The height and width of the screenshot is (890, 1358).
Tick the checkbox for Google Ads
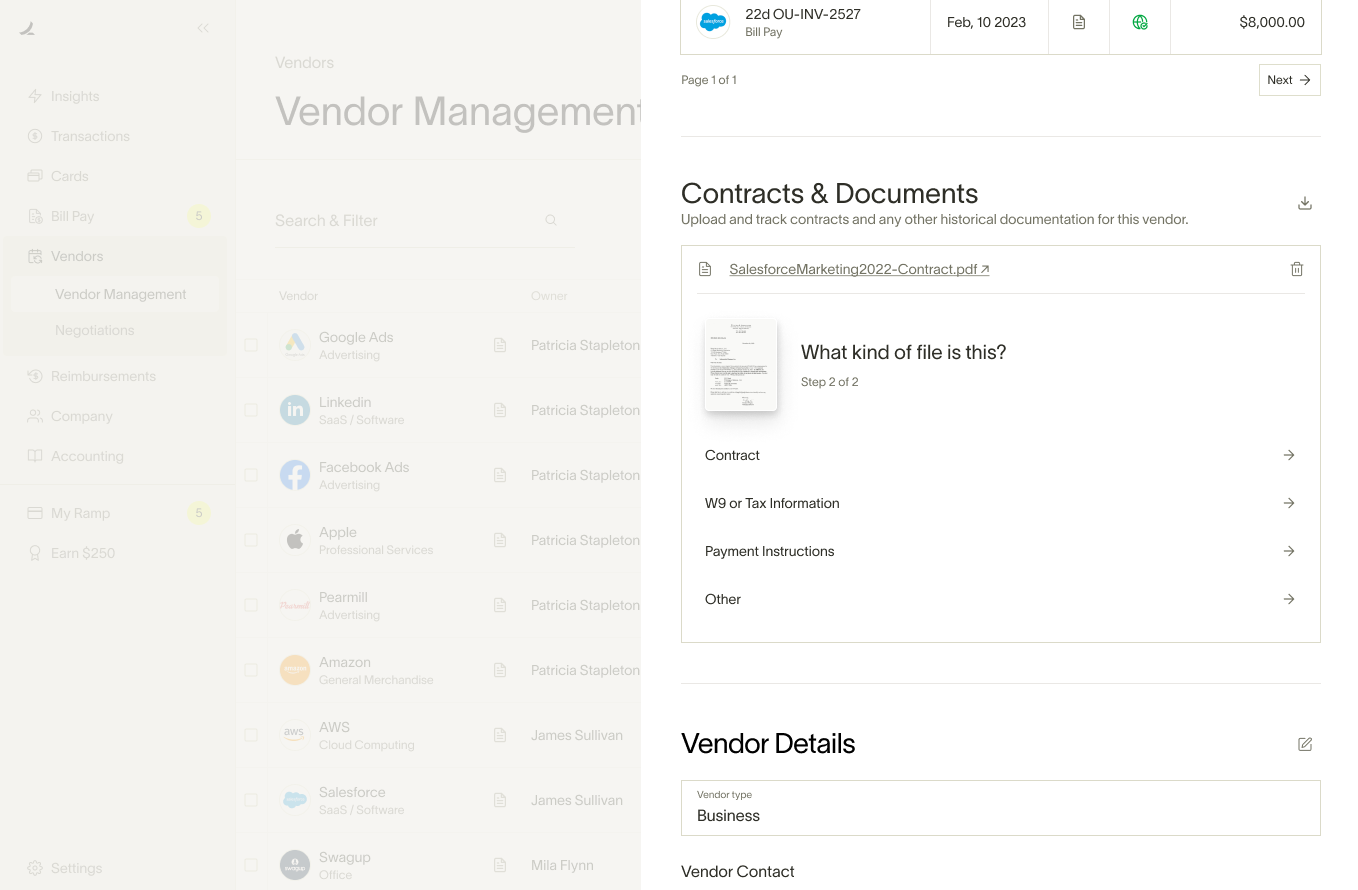point(251,345)
